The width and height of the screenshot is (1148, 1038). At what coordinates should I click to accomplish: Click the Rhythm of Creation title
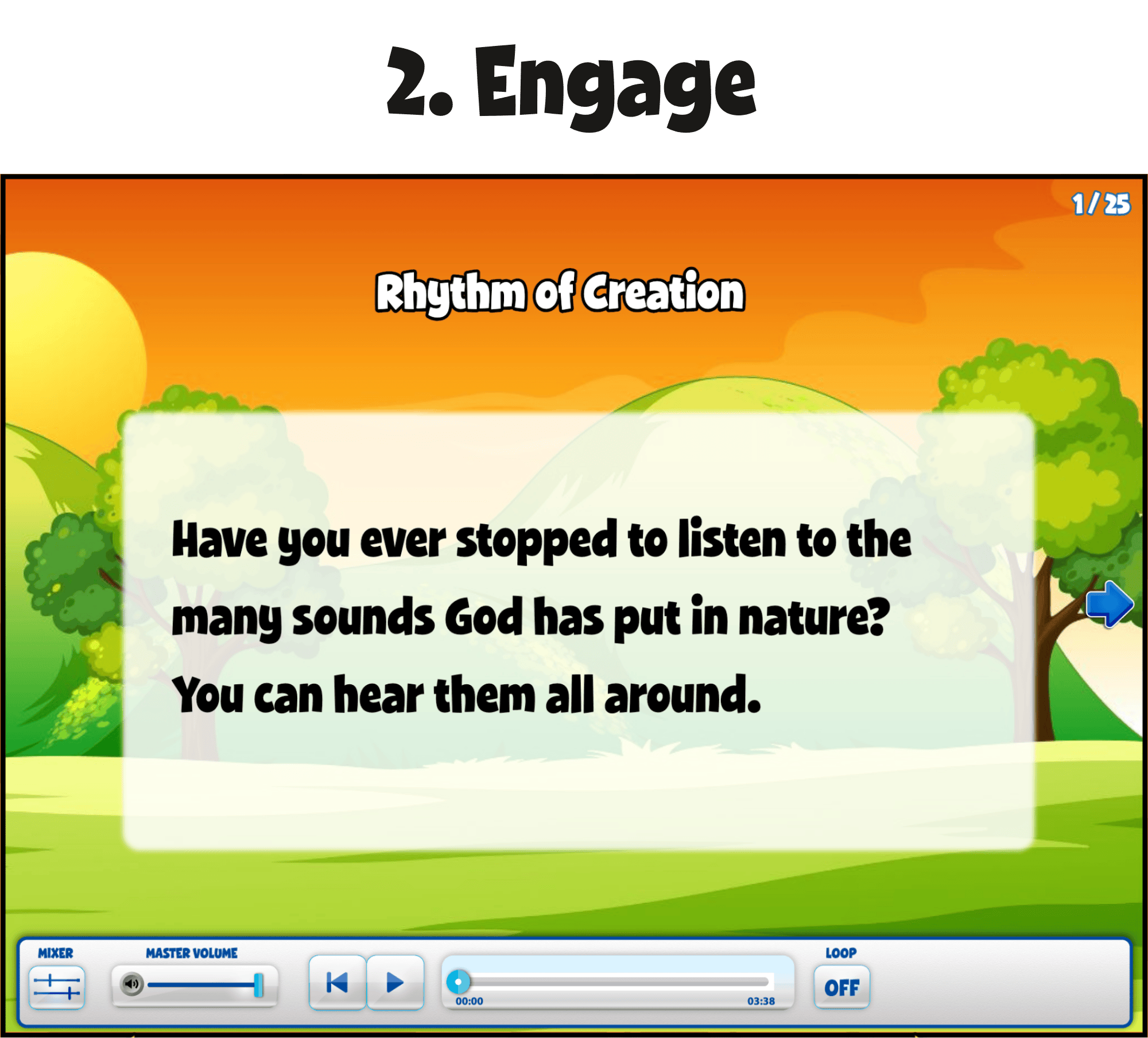pyautogui.click(x=560, y=292)
